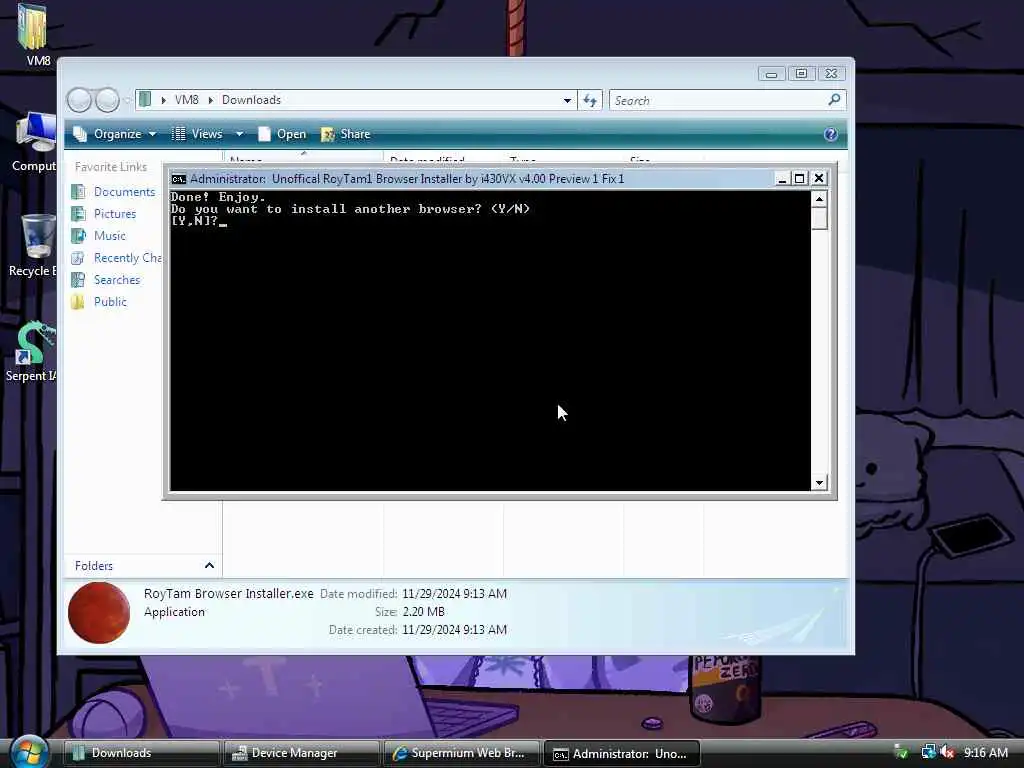This screenshot has height=768, width=1024.
Task: Switch to Supermium Web Browser taskbar button
Action: (x=462, y=753)
